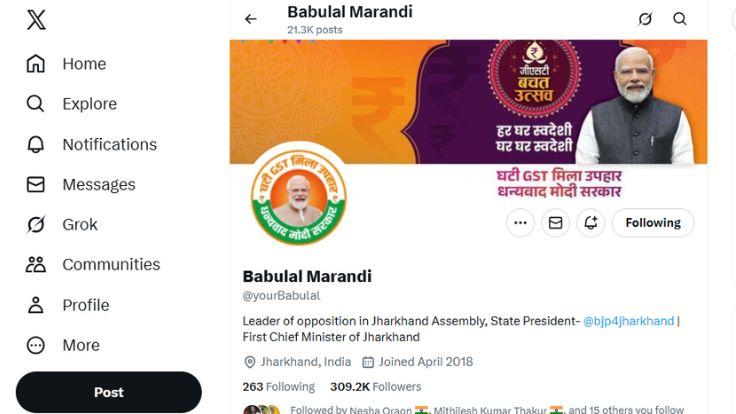Open Grok in the sidebar
Viewport: 736px width, 414px height.
click(79, 225)
